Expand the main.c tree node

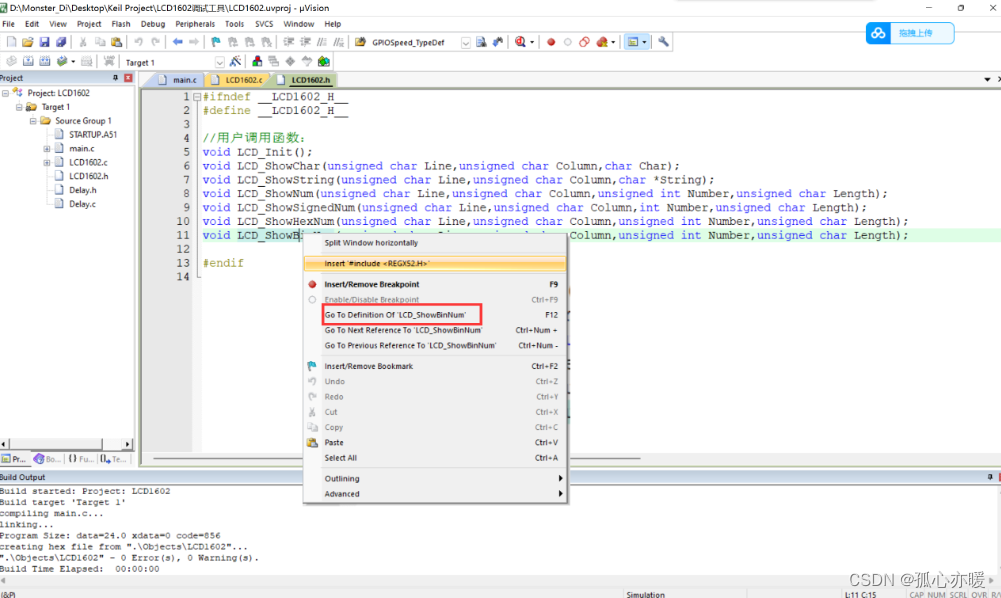coord(47,149)
